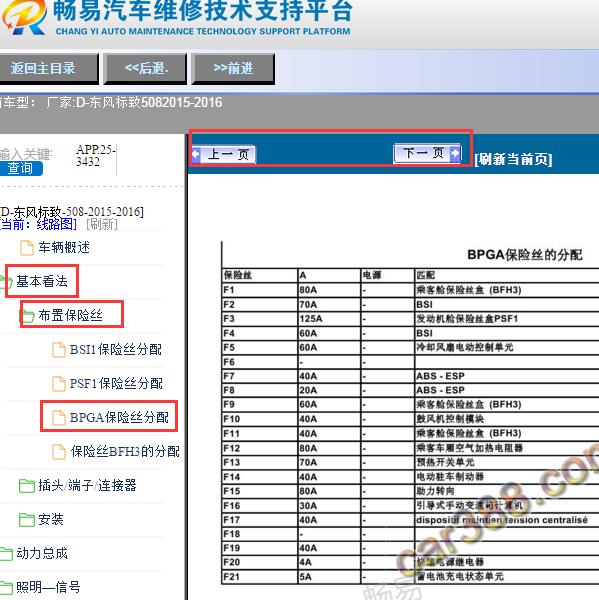Collapse the 布置保险丝 folder
Screen dimensions: 599x600
(x=70, y=315)
